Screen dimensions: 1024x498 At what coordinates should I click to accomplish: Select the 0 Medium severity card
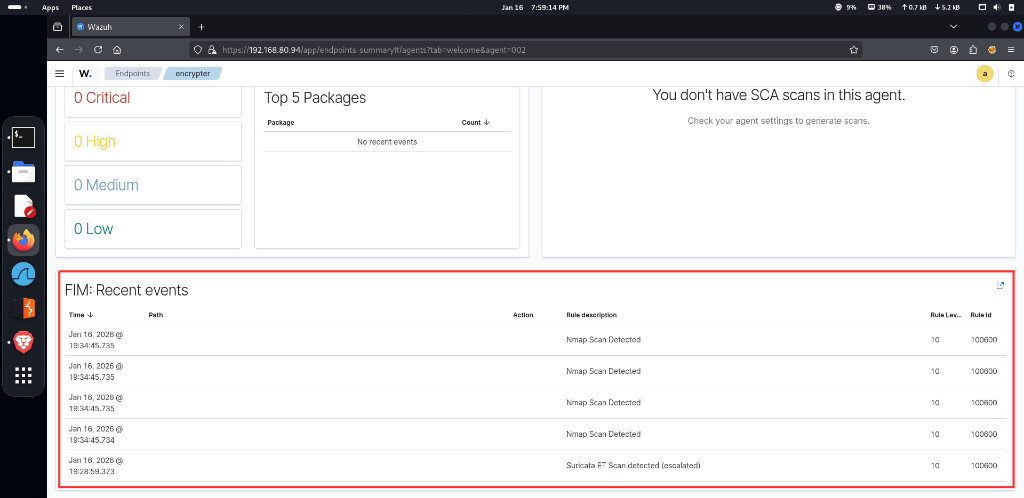[x=153, y=185]
